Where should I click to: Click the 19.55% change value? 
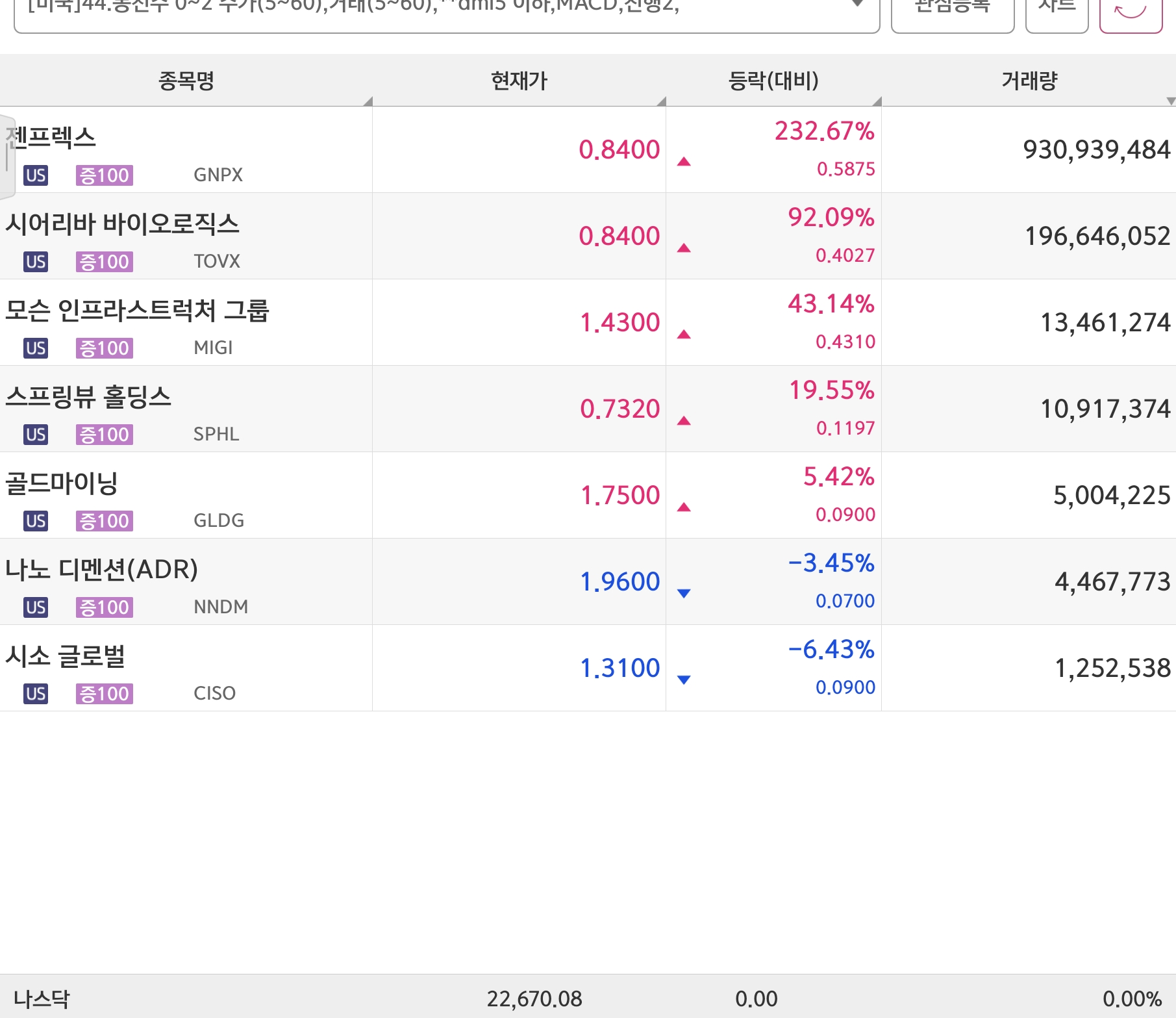(x=832, y=390)
